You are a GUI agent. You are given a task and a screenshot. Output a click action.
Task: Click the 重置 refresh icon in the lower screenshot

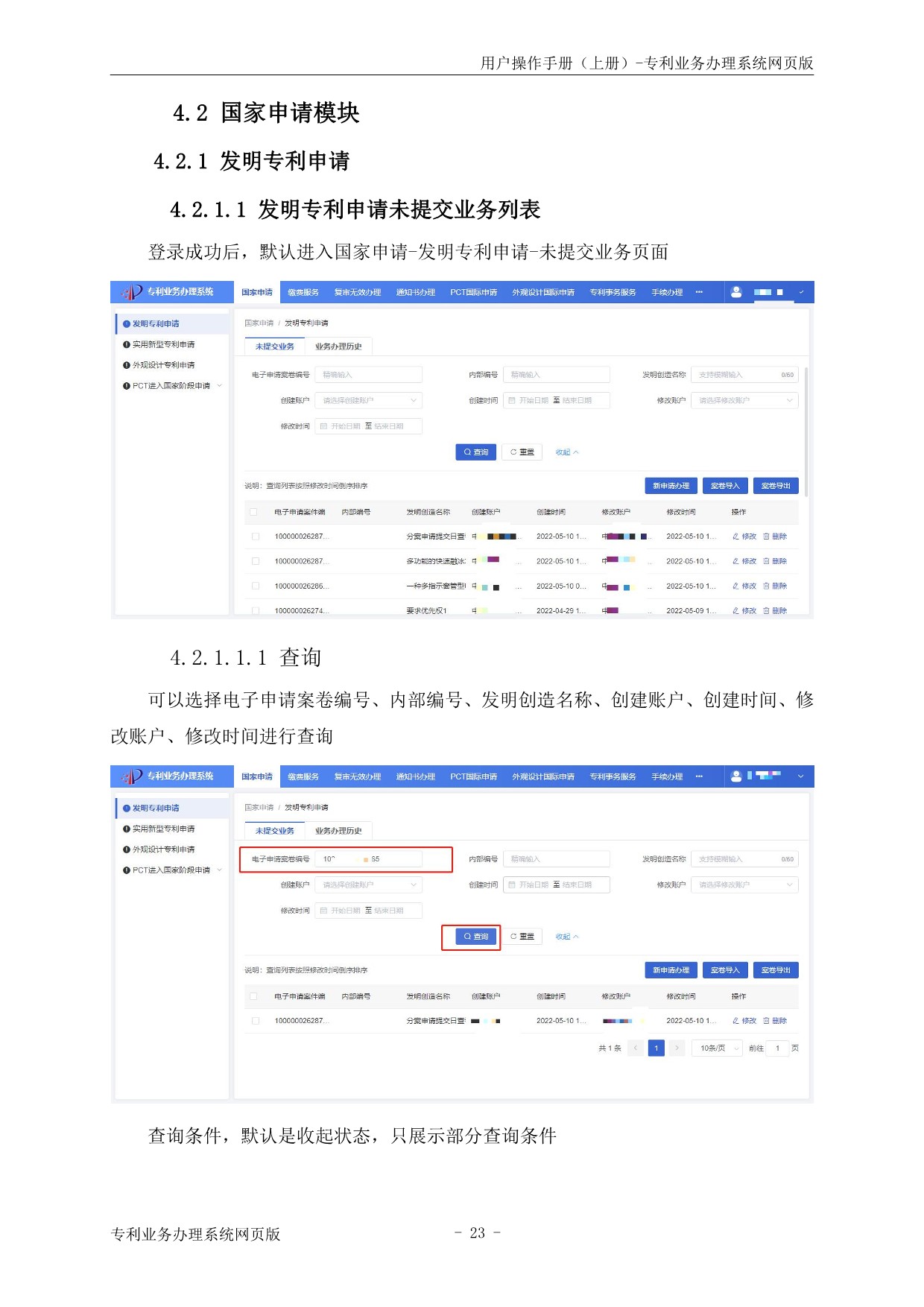click(513, 937)
